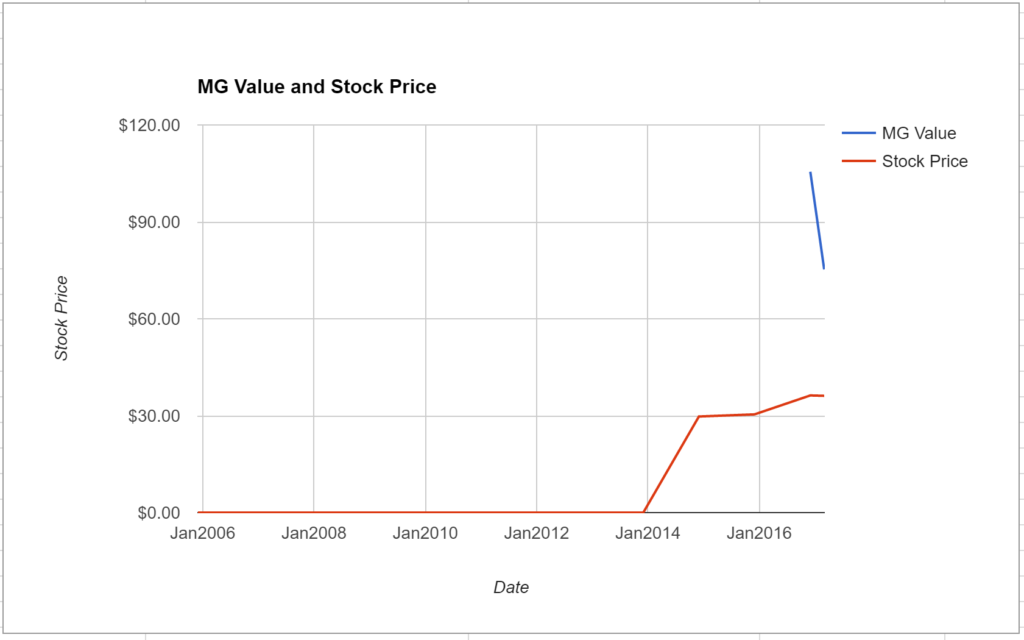The height and width of the screenshot is (640, 1024).
Task: Click the Jan2014 x-axis label
Action: pos(648,534)
